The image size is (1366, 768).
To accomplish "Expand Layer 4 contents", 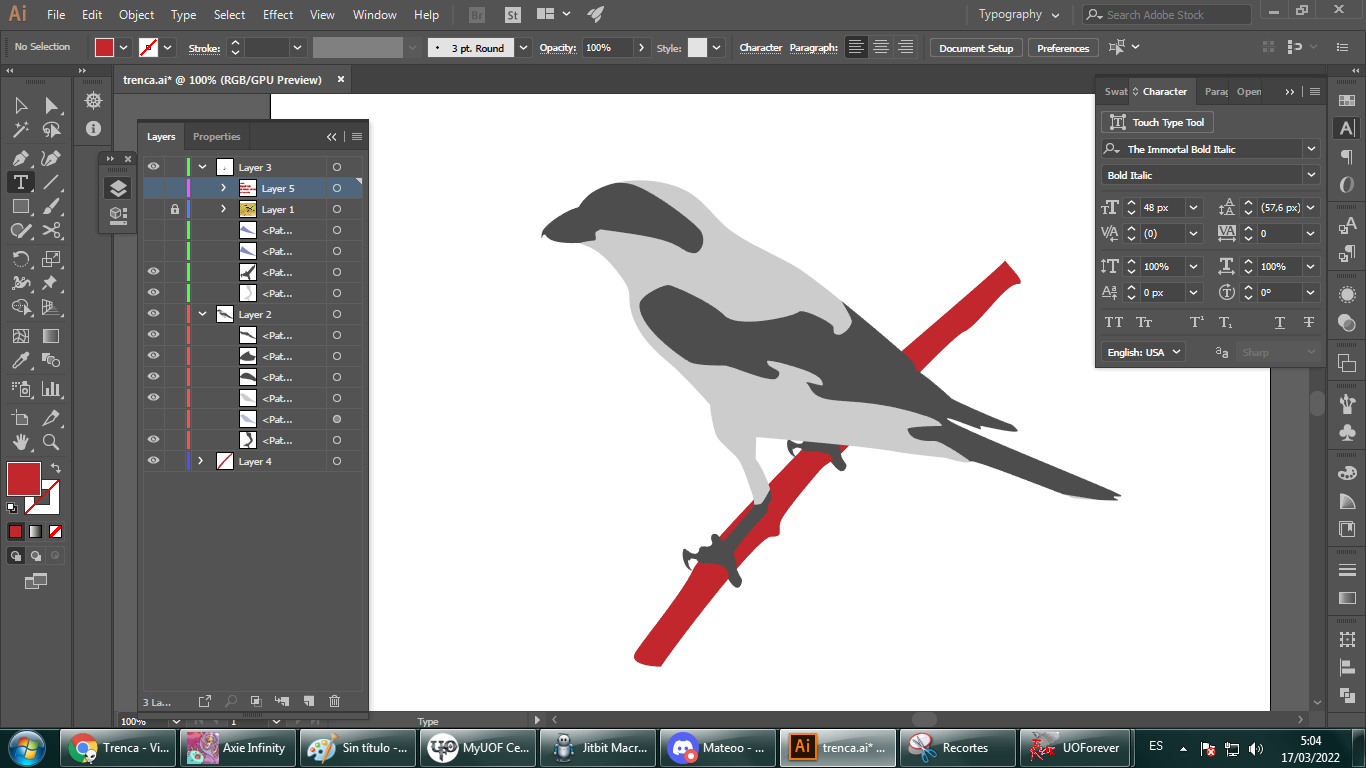I will [201, 461].
